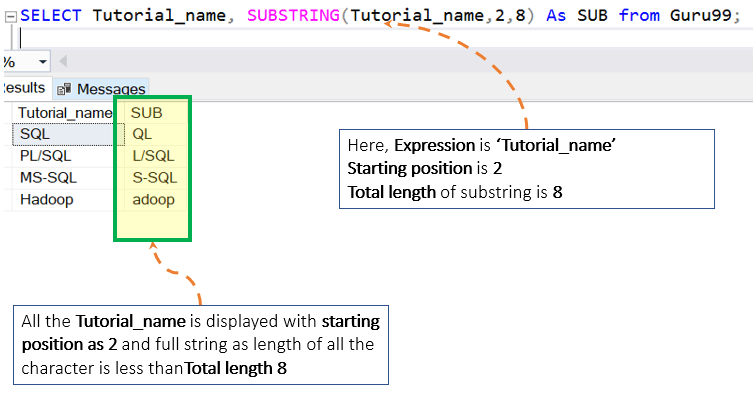Viewport: 753px width, 399px height.
Task: Select the L/SQL result cell
Action: coord(156,156)
